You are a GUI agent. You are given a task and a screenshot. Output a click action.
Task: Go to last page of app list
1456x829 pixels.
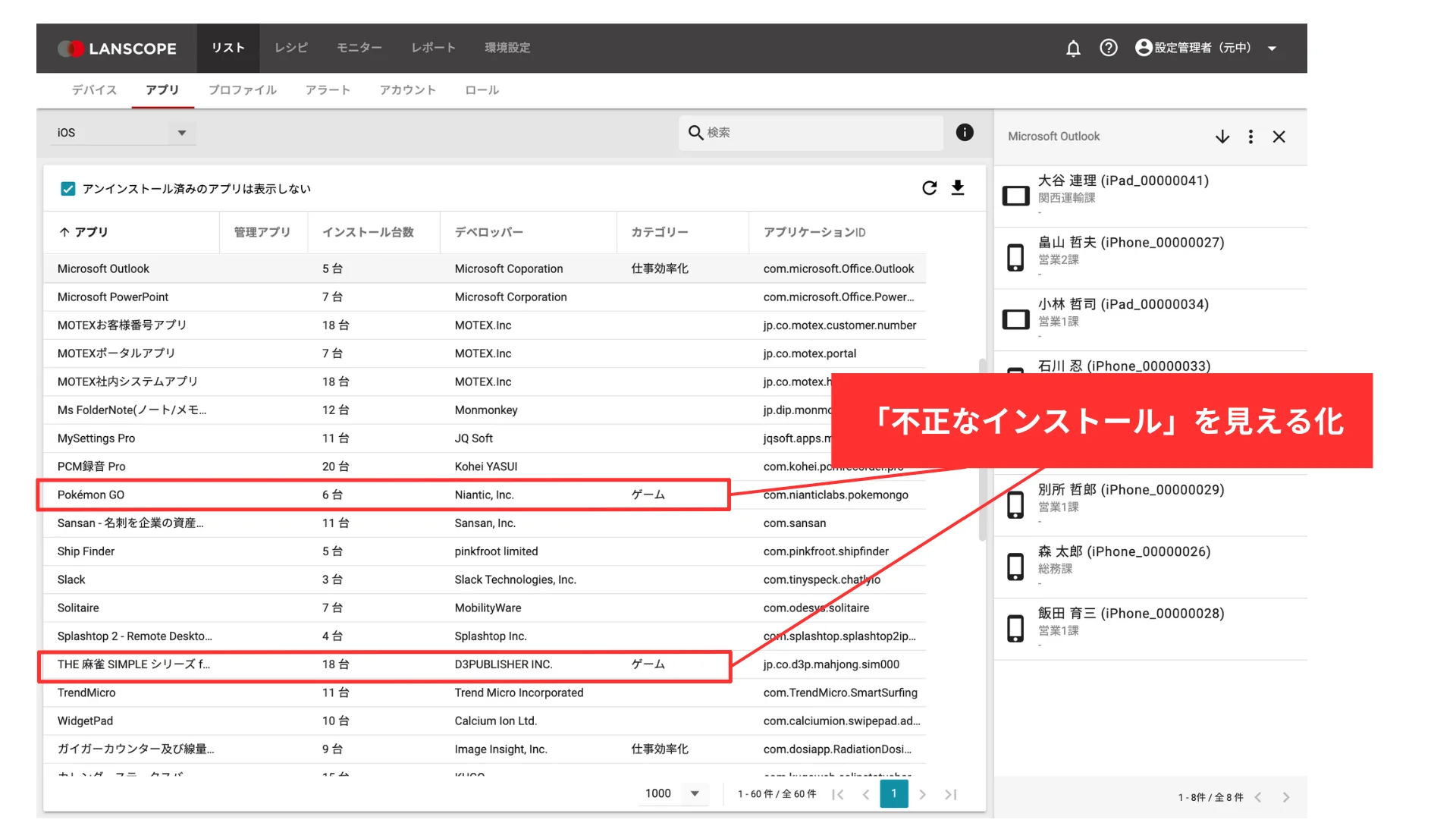(951, 794)
